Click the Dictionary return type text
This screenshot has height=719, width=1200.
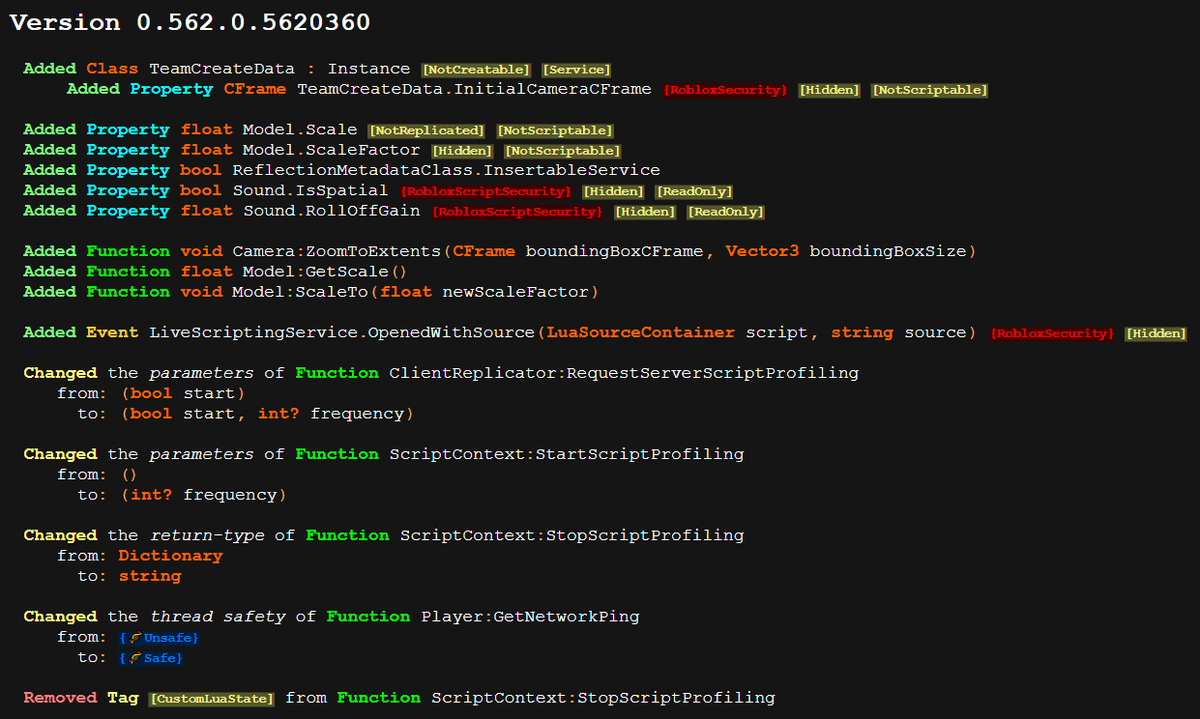(170, 555)
